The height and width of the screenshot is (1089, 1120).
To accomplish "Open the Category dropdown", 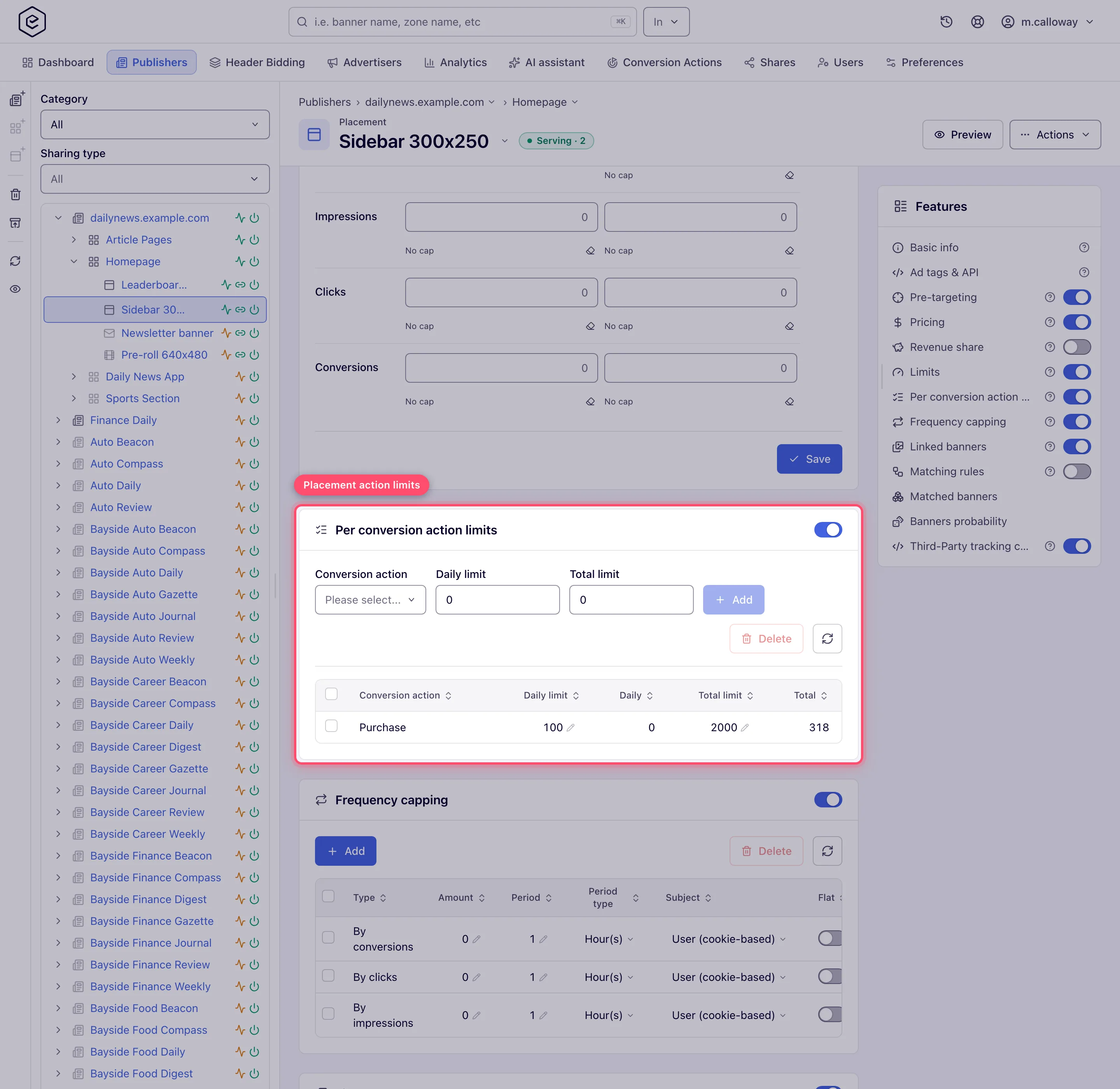I will (x=155, y=125).
